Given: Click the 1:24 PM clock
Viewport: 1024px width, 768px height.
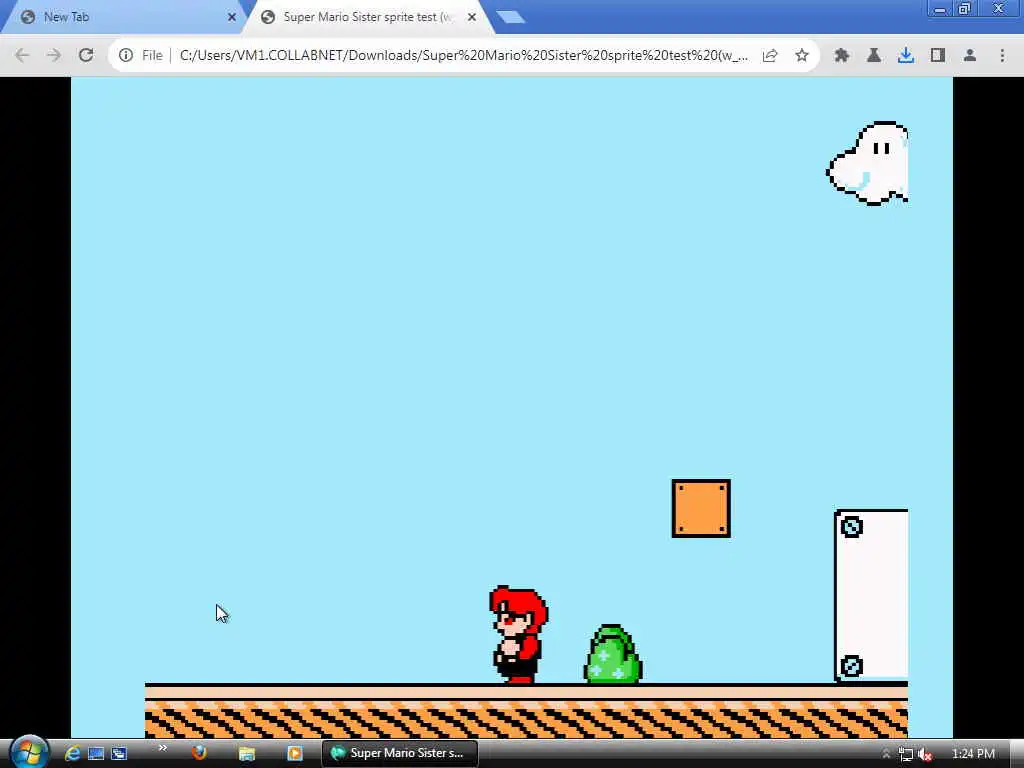Looking at the screenshot, I should coord(973,754).
